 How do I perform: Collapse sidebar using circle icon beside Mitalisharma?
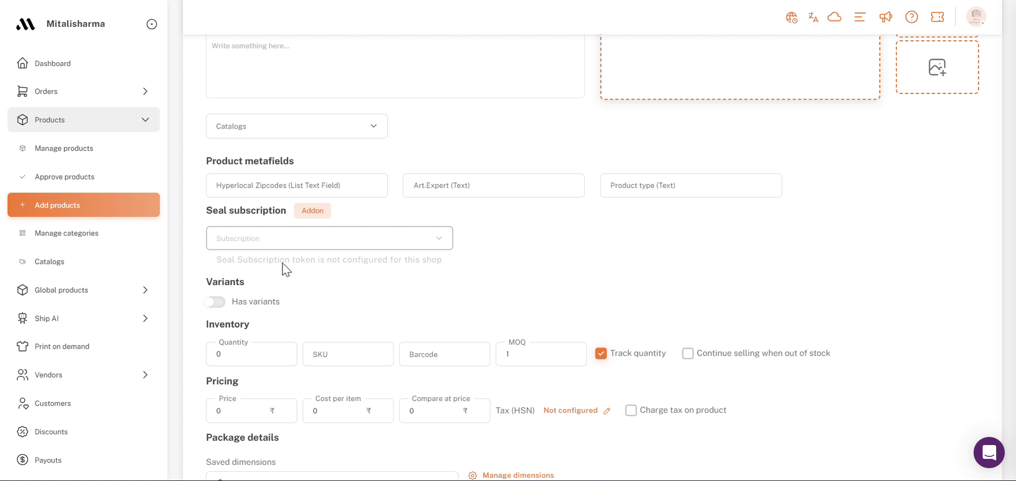coord(152,24)
